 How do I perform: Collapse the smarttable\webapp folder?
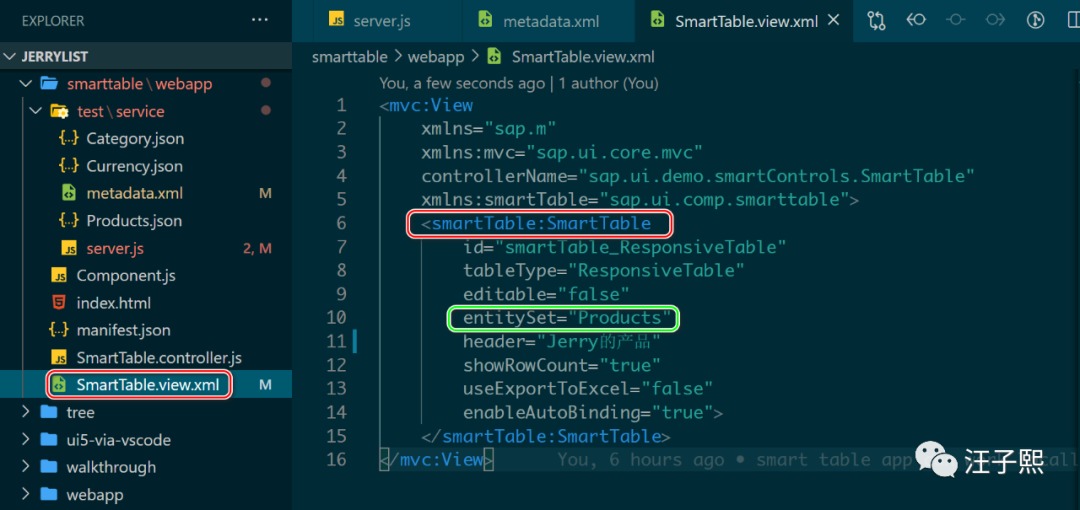[x=28, y=84]
